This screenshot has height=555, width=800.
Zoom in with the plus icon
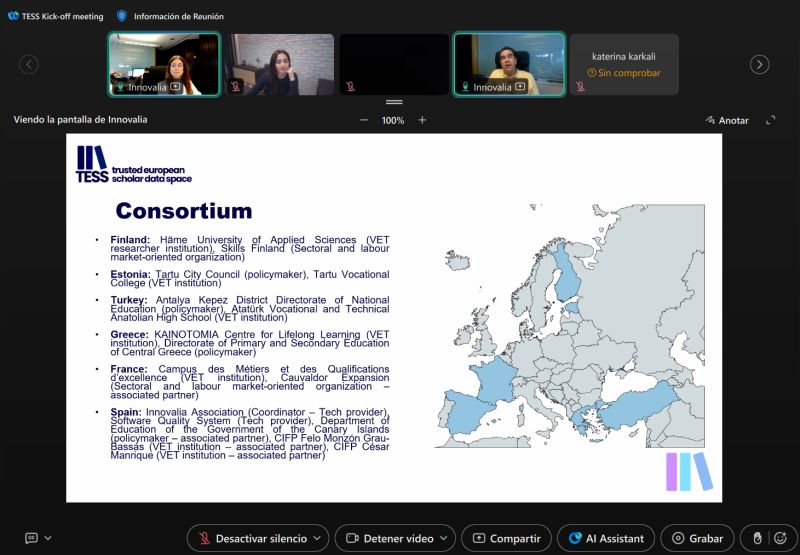422,120
